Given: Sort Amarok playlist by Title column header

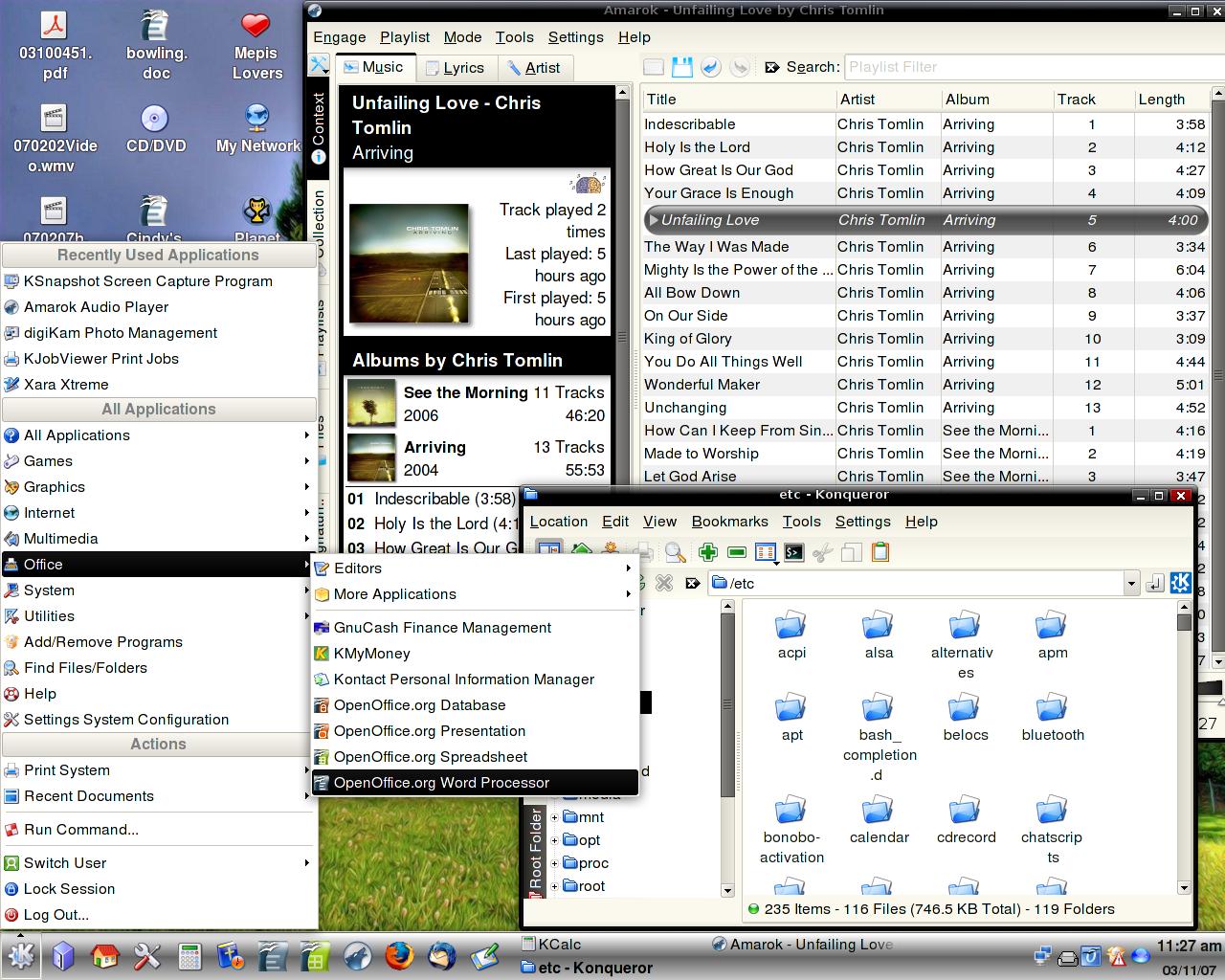Looking at the screenshot, I should [738, 99].
